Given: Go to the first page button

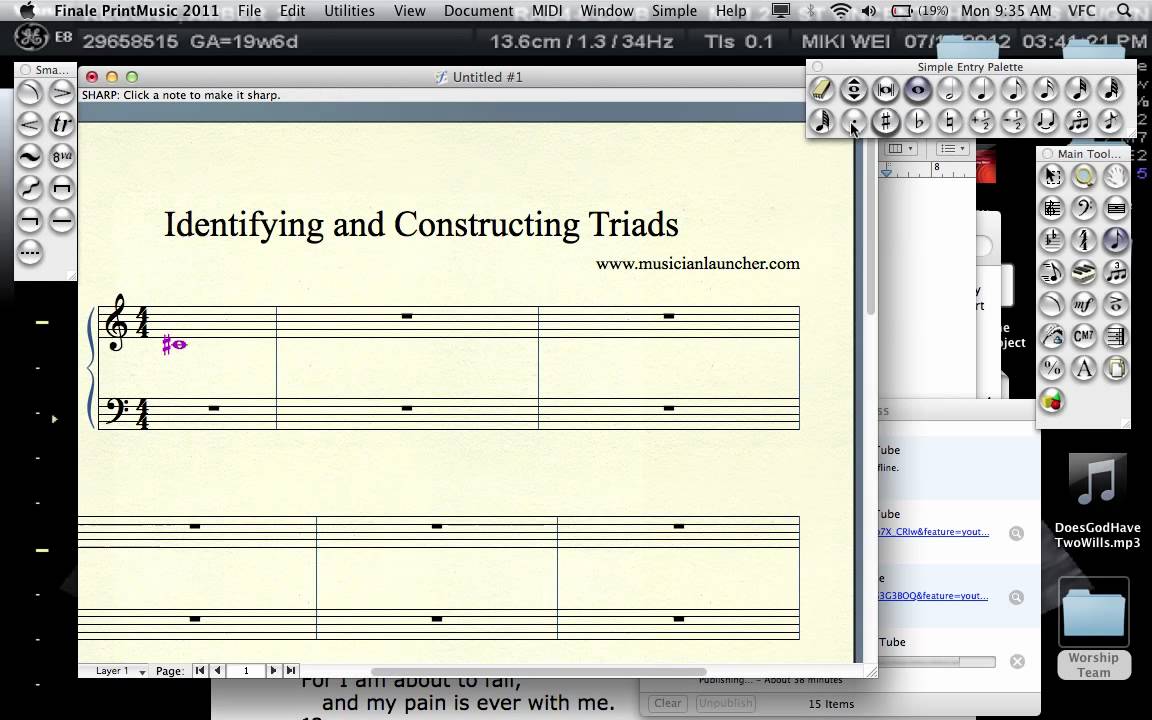Looking at the screenshot, I should [200, 670].
